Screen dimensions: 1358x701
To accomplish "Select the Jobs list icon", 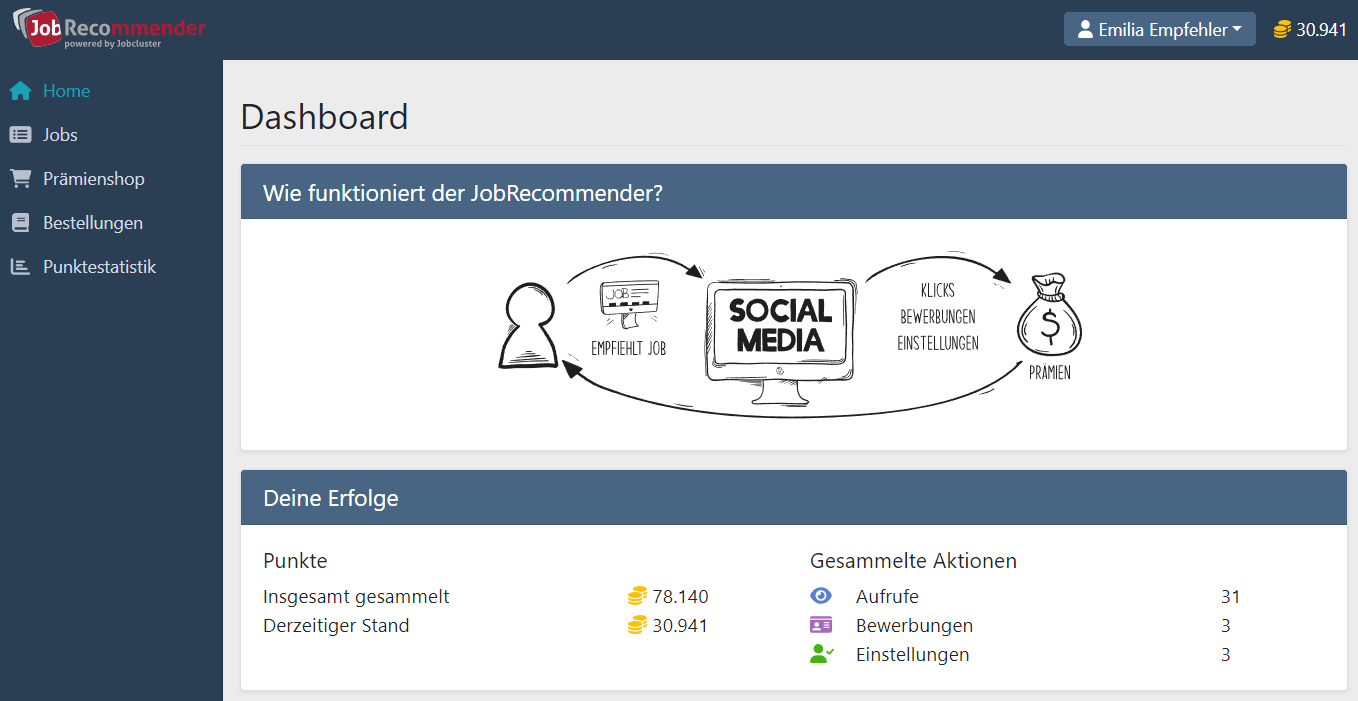I will [x=20, y=134].
